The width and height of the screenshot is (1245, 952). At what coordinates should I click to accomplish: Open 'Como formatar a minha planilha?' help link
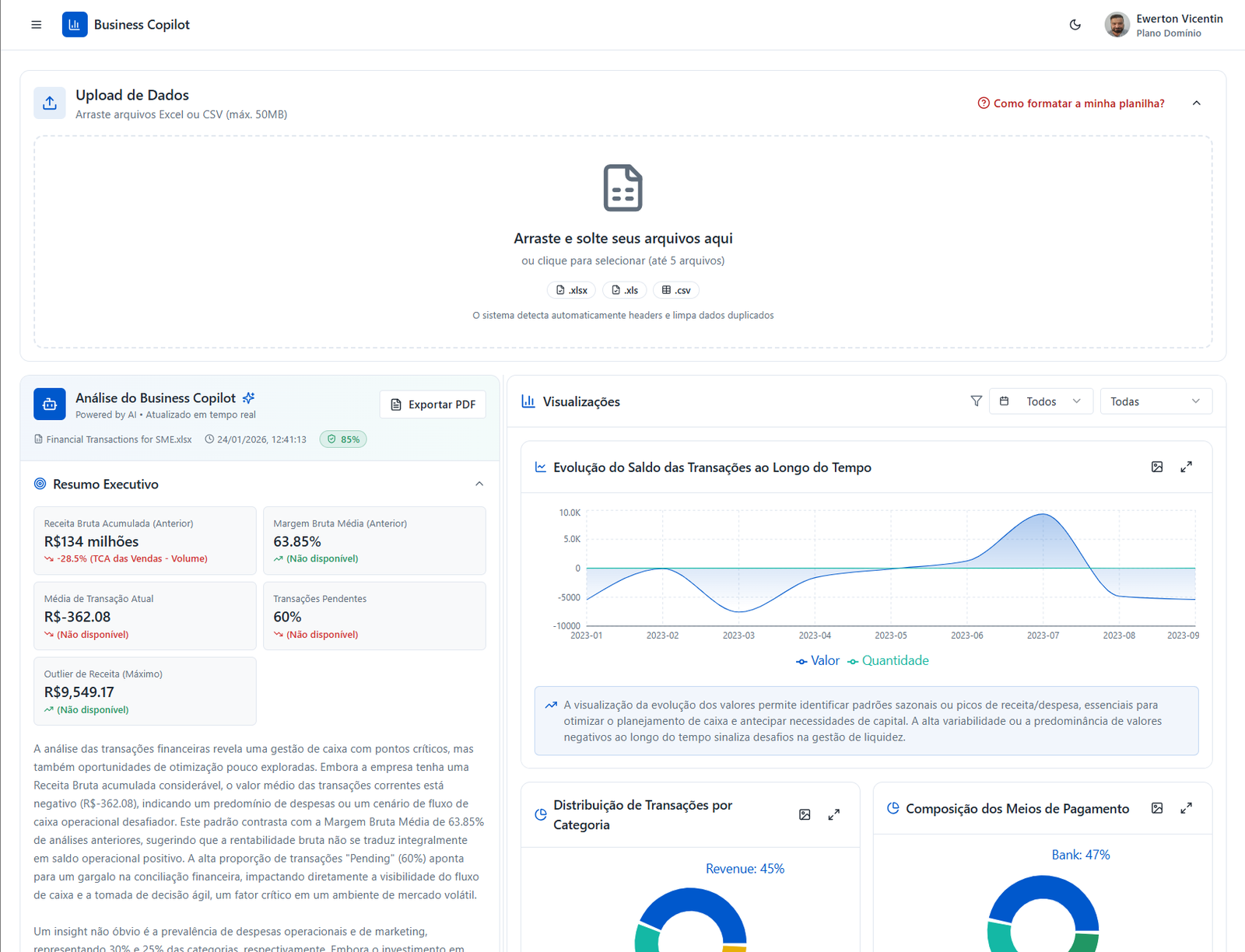[1071, 103]
